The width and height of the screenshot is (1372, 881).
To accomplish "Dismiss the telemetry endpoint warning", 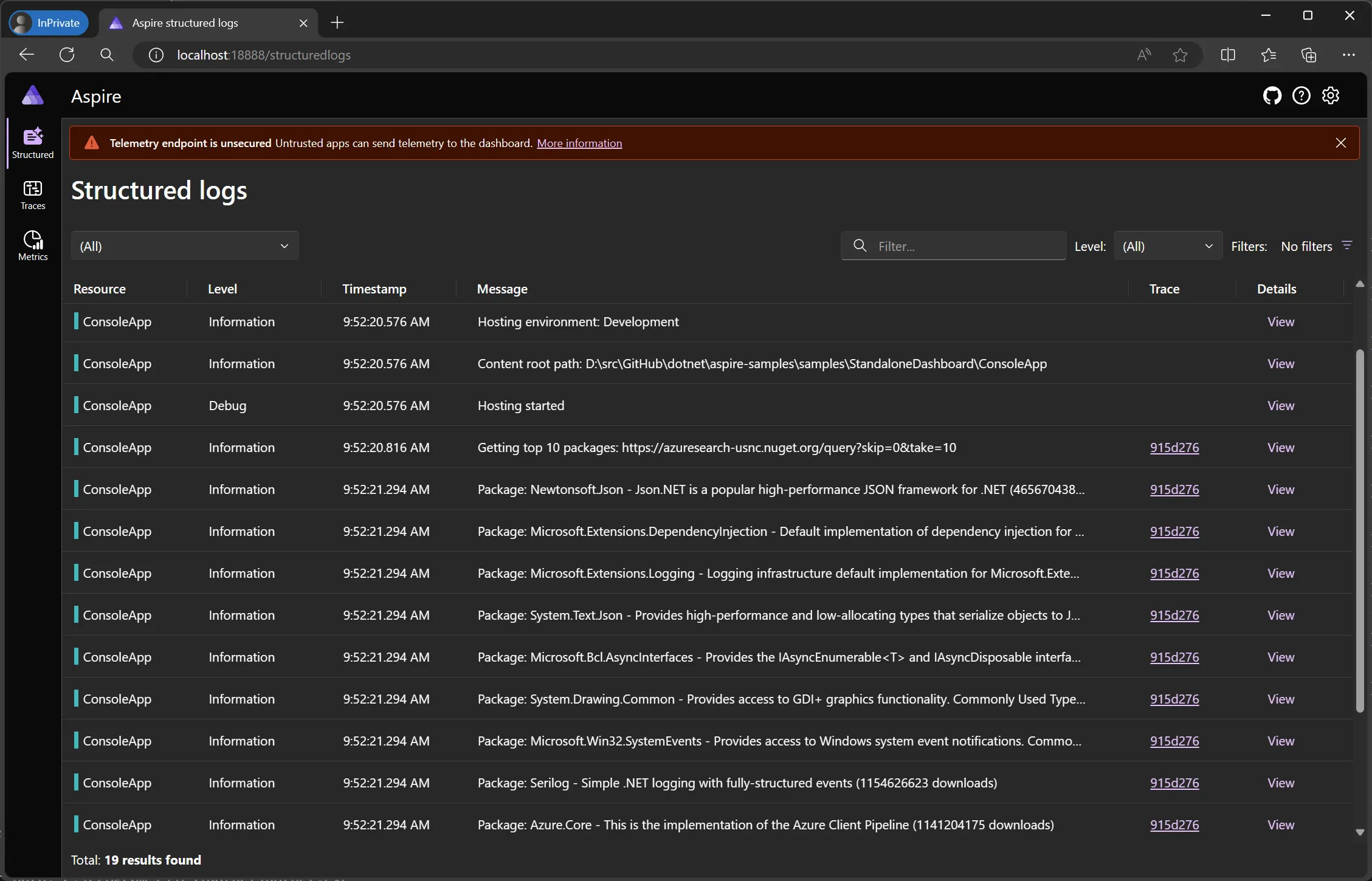I will [1340, 143].
